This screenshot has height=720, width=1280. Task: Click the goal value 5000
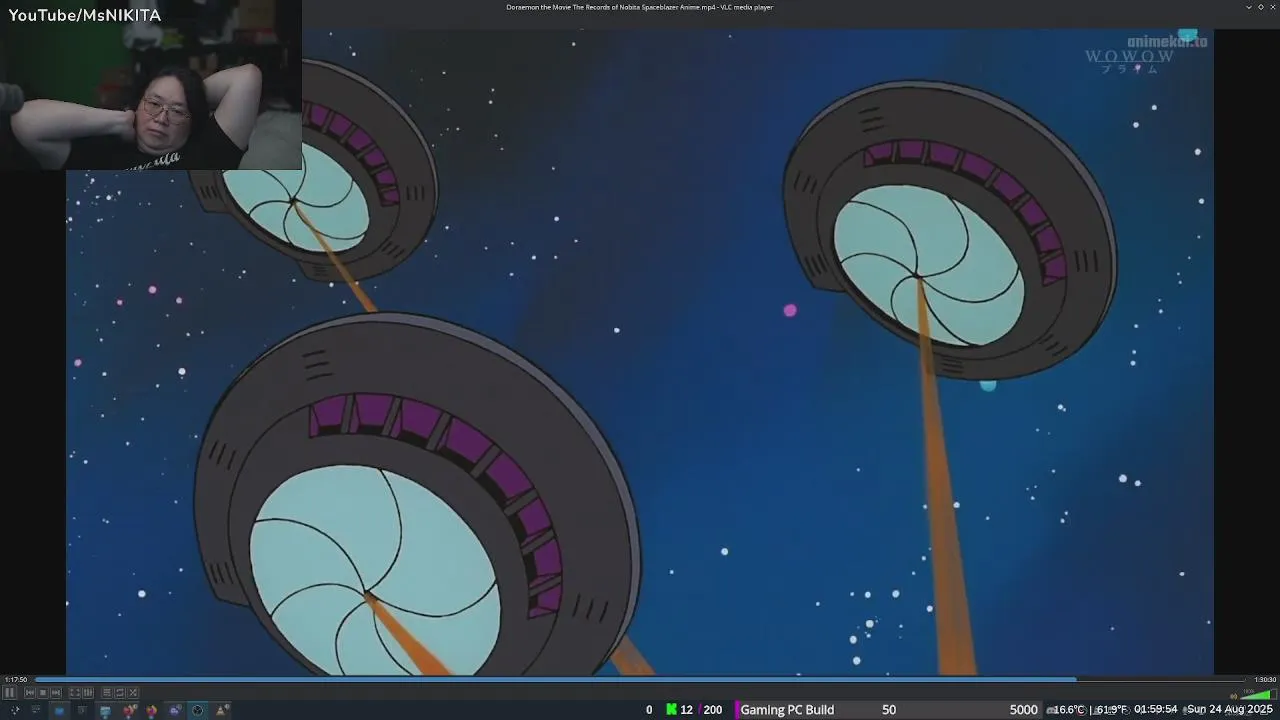pyautogui.click(x=1023, y=710)
